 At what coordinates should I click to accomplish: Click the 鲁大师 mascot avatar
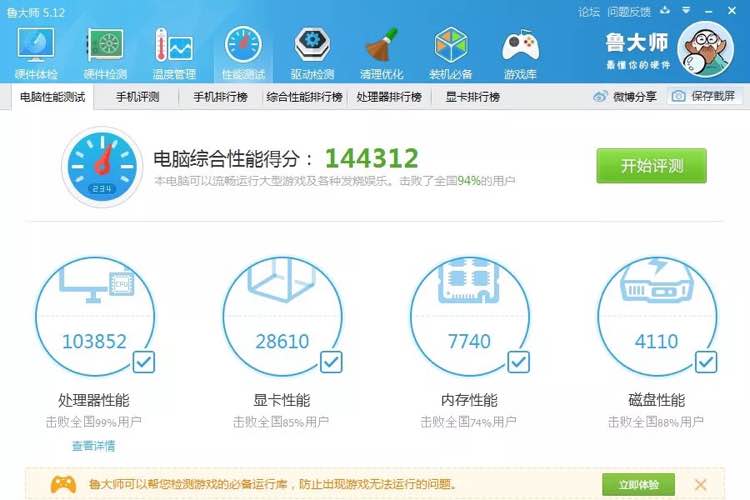[706, 49]
